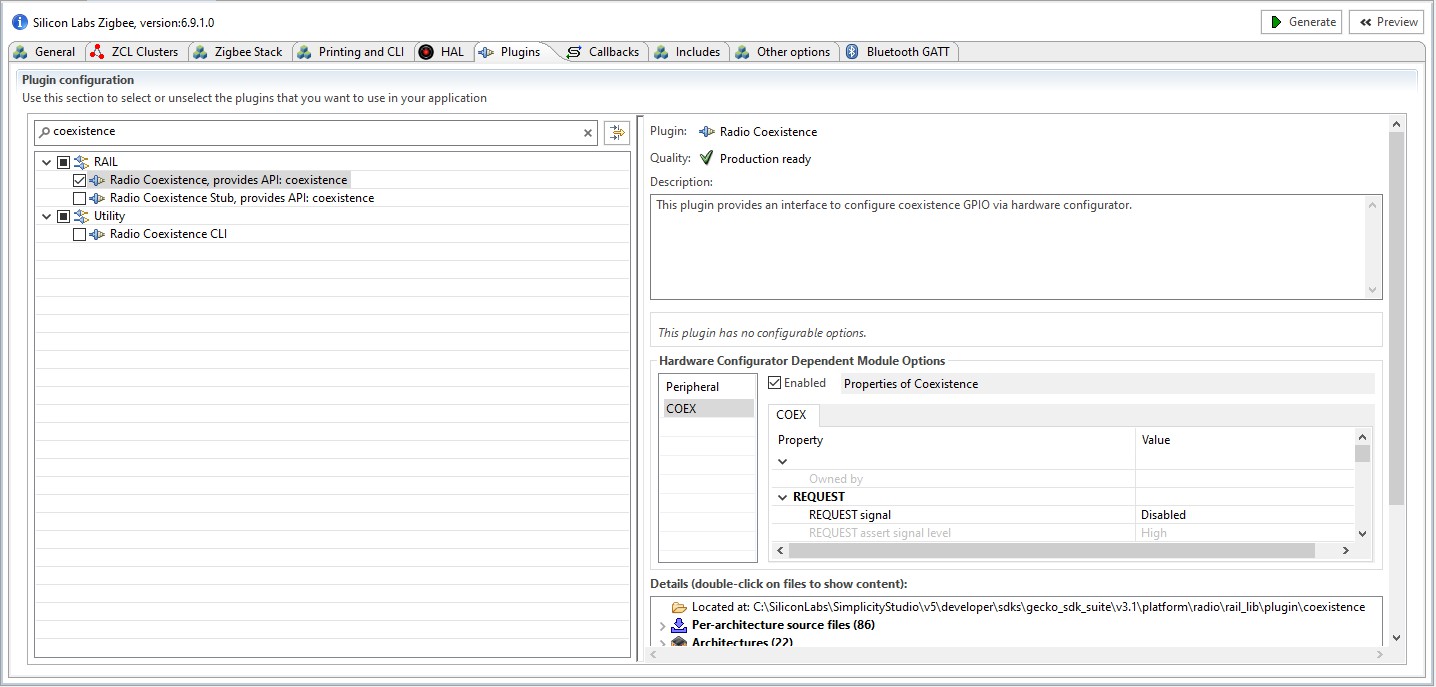Click the properties table vertical scrollbar down arrow
The image size is (1436, 687).
coord(1362,534)
